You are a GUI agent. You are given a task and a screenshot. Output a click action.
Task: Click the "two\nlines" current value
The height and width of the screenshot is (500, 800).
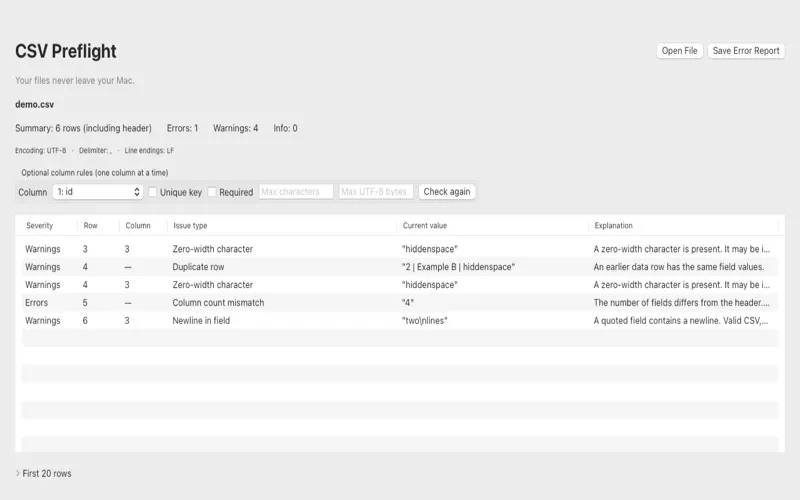point(424,320)
